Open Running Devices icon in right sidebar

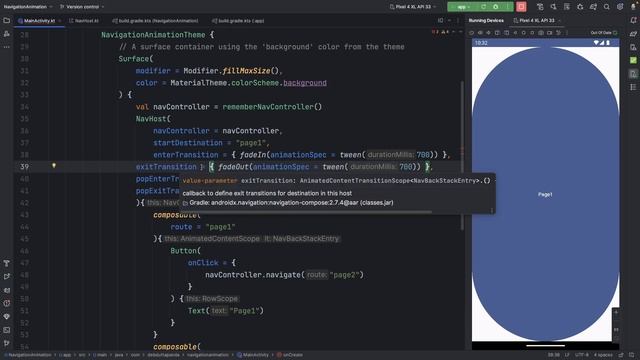point(633,74)
